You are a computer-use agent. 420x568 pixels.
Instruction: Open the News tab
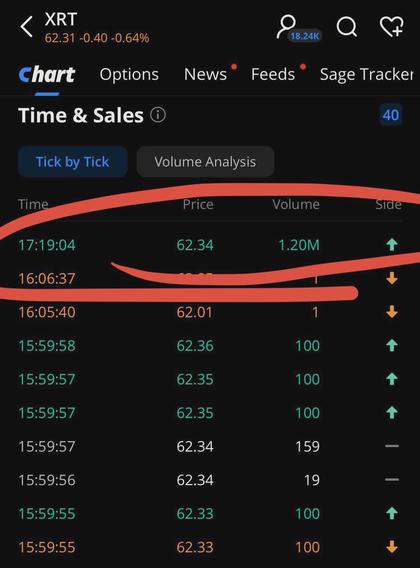[205, 74]
